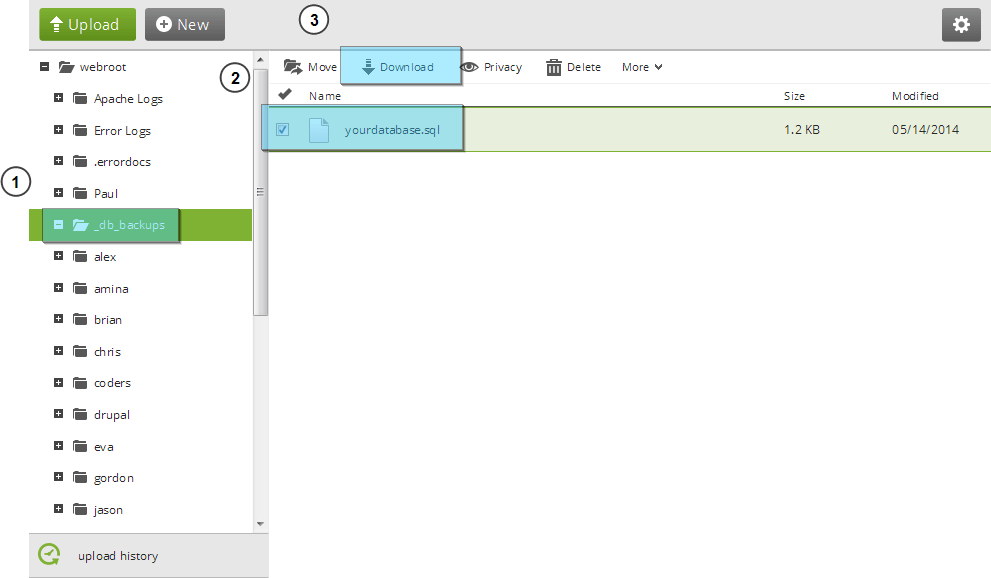991x578 pixels.
Task: Click the alex folder icon
Action: (80, 256)
